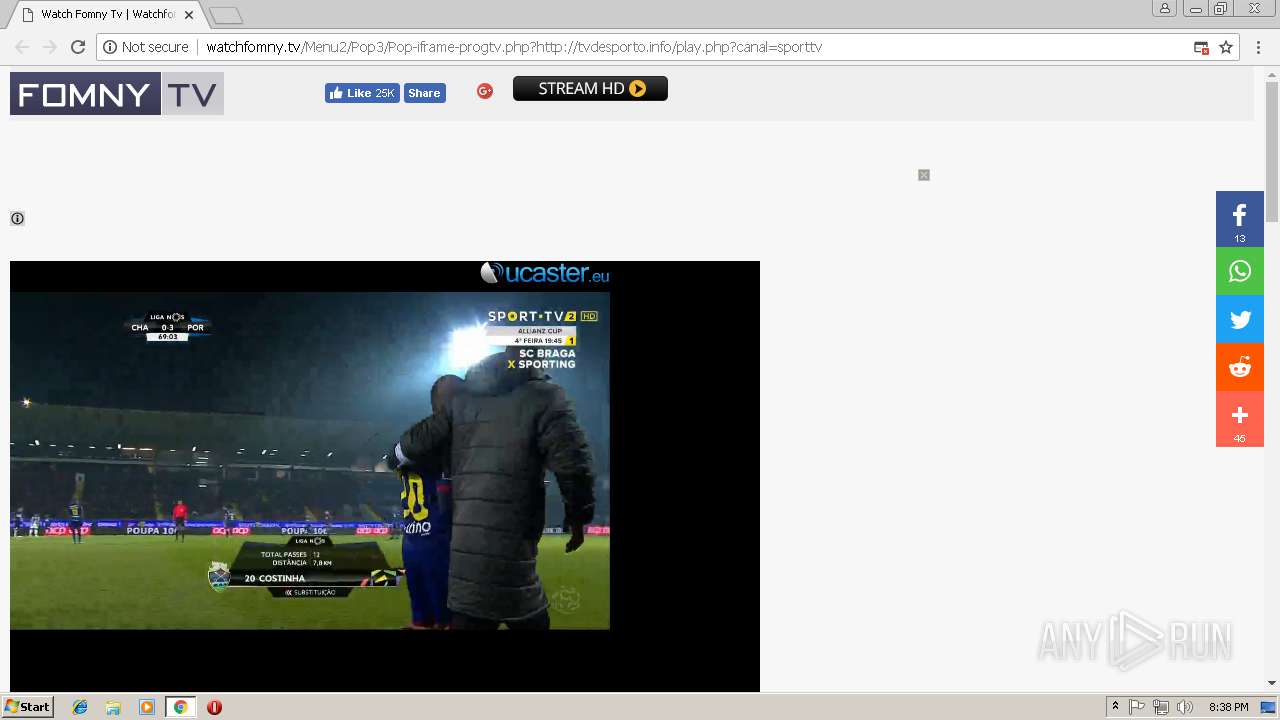Image resolution: width=1280 pixels, height=720 pixels.
Task: Click the red Opera taskbar icon
Action: pyautogui.click(x=214, y=707)
